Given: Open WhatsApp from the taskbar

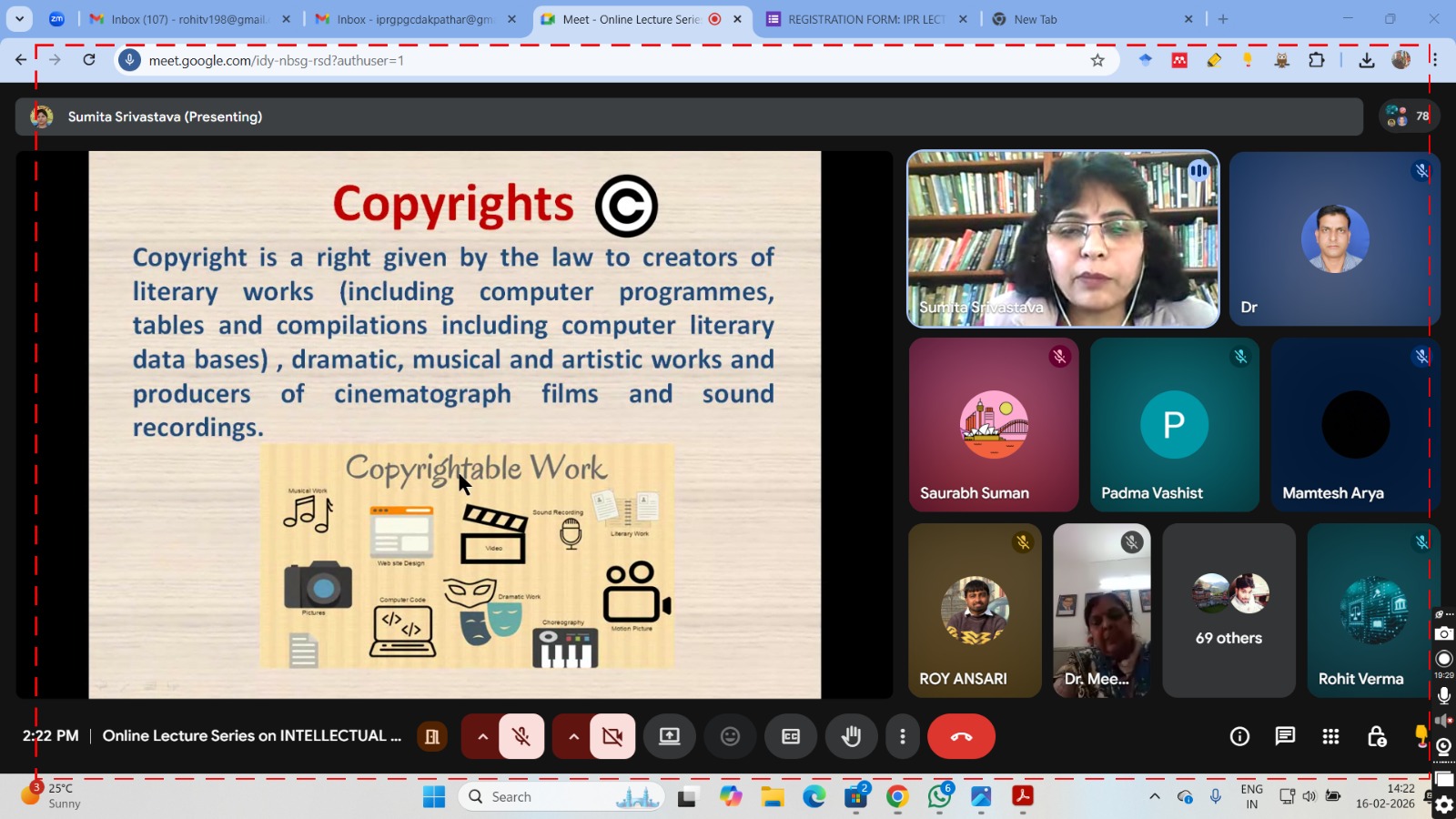Looking at the screenshot, I should pyautogui.click(x=939, y=797).
